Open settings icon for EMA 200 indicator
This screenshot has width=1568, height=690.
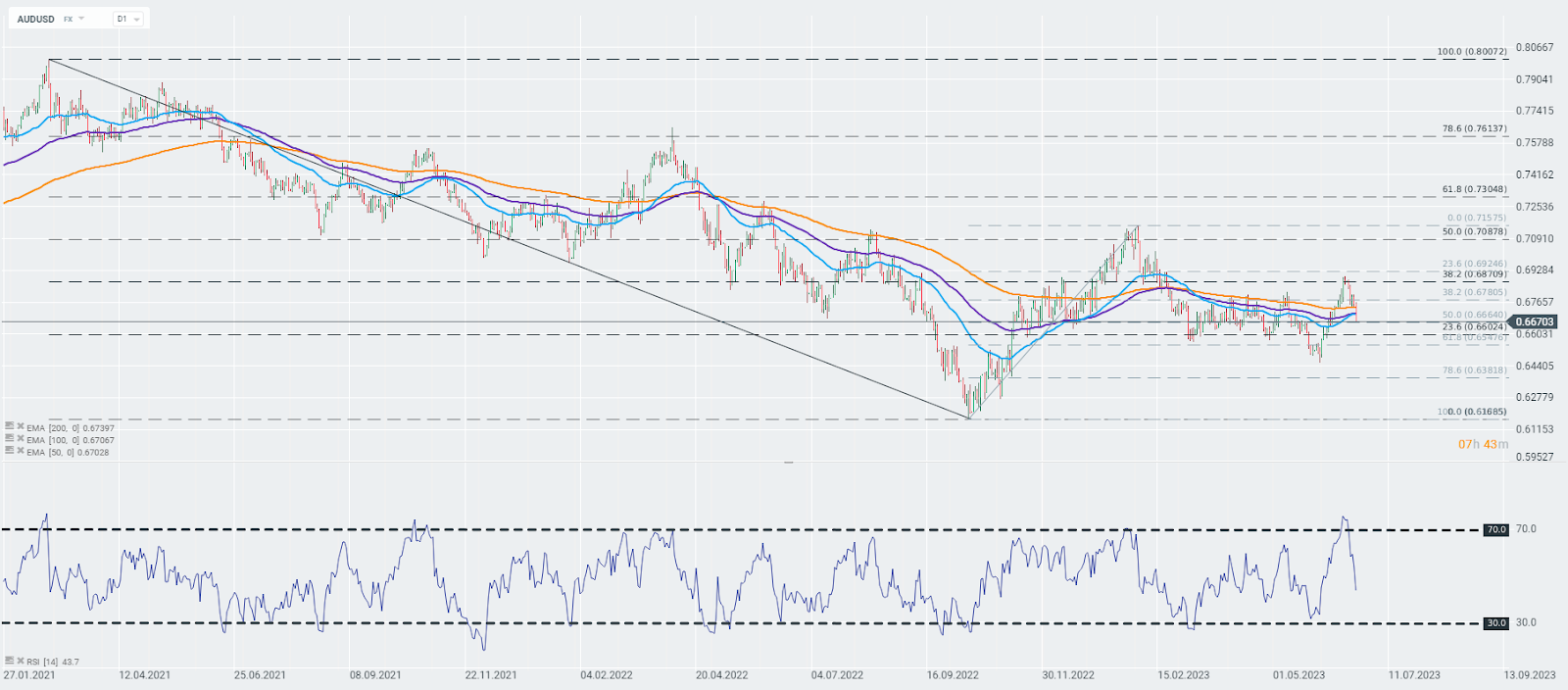pos(9,426)
